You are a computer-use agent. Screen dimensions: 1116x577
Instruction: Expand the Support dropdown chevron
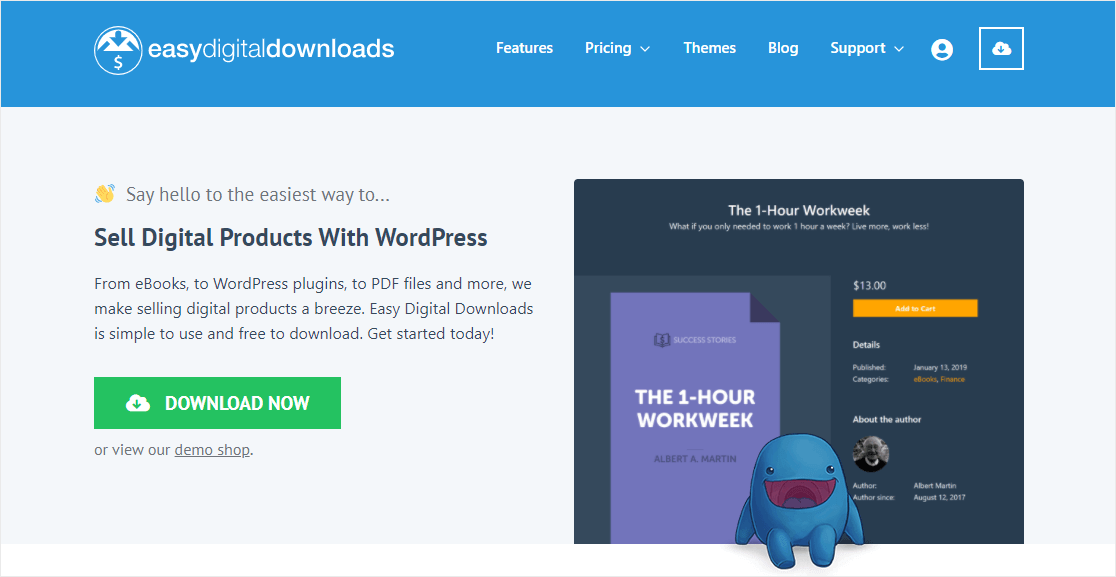(x=899, y=49)
